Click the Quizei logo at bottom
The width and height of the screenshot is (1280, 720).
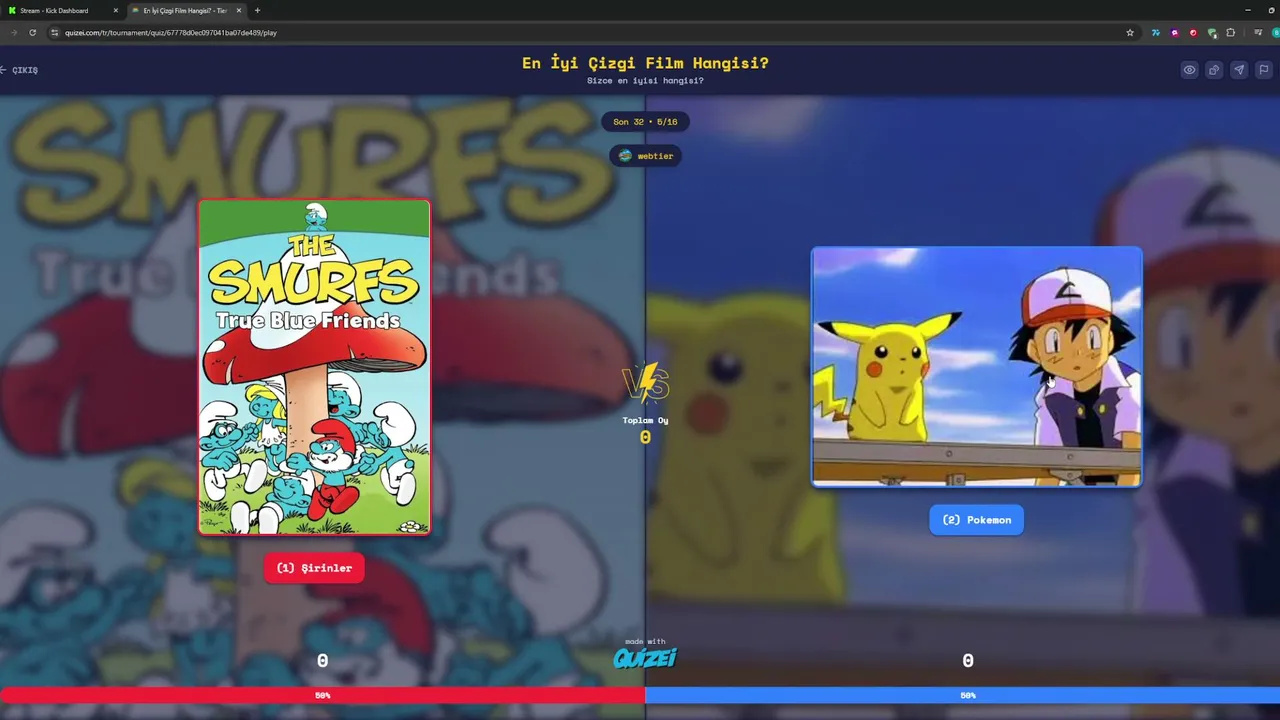pyautogui.click(x=645, y=656)
